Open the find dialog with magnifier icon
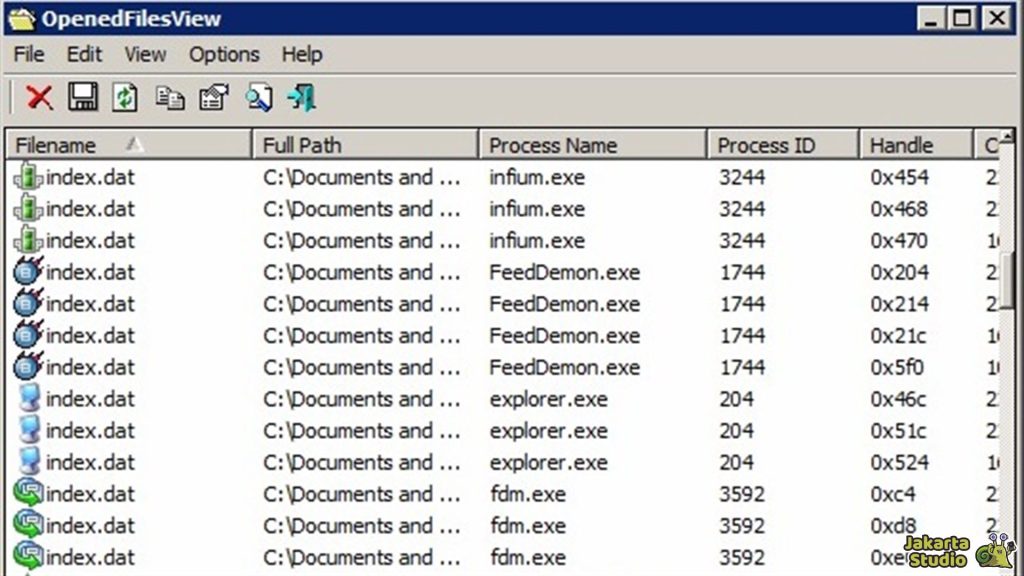This screenshot has height=576, width=1024. [x=257, y=97]
